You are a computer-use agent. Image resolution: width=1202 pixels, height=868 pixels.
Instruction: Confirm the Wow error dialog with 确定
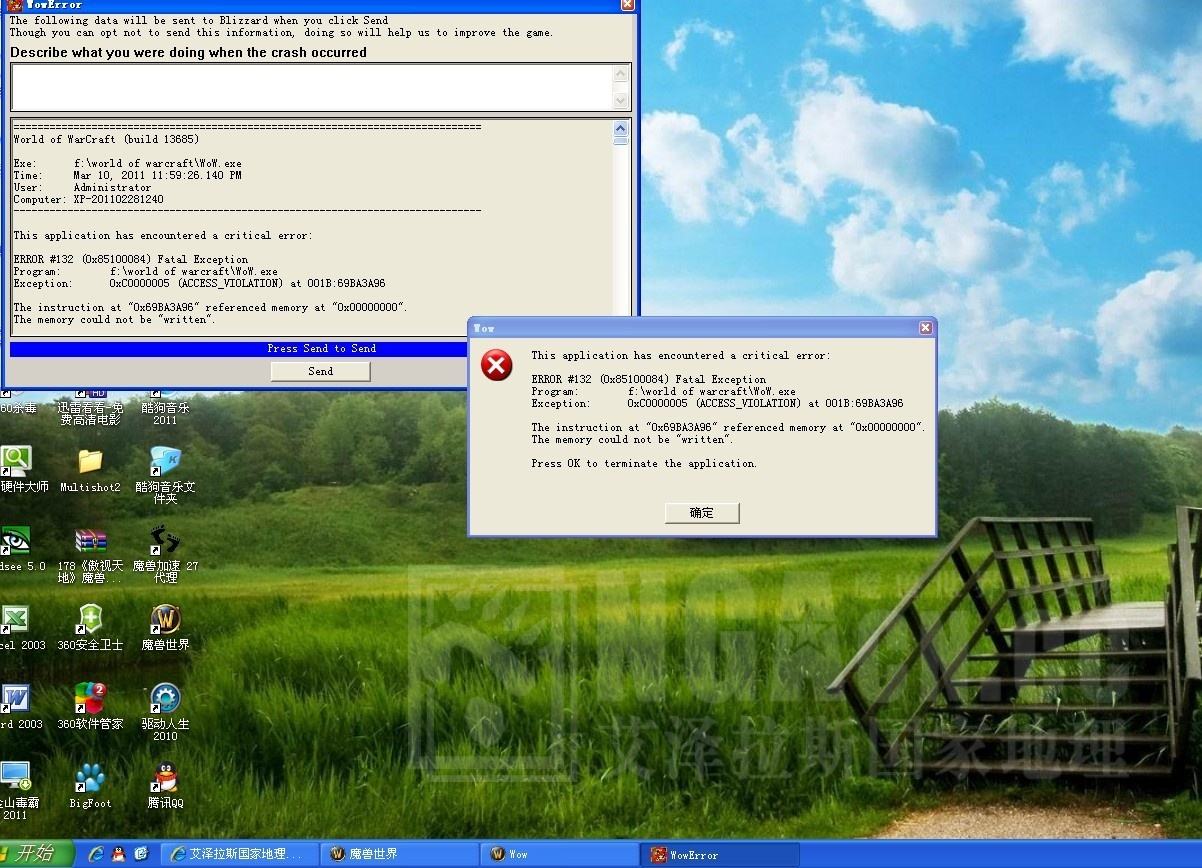point(702,513)
